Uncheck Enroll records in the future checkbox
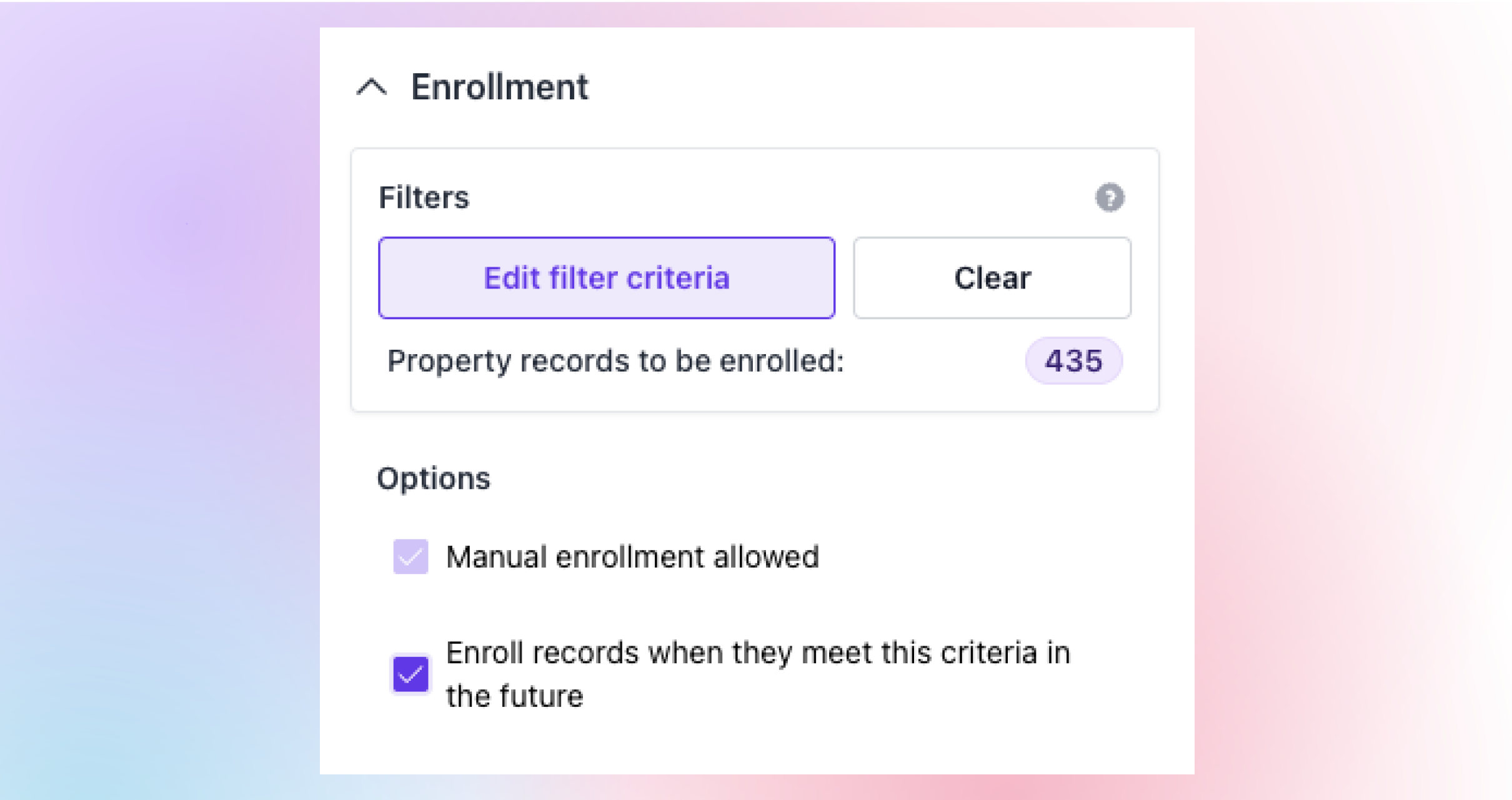 point(410,674)
